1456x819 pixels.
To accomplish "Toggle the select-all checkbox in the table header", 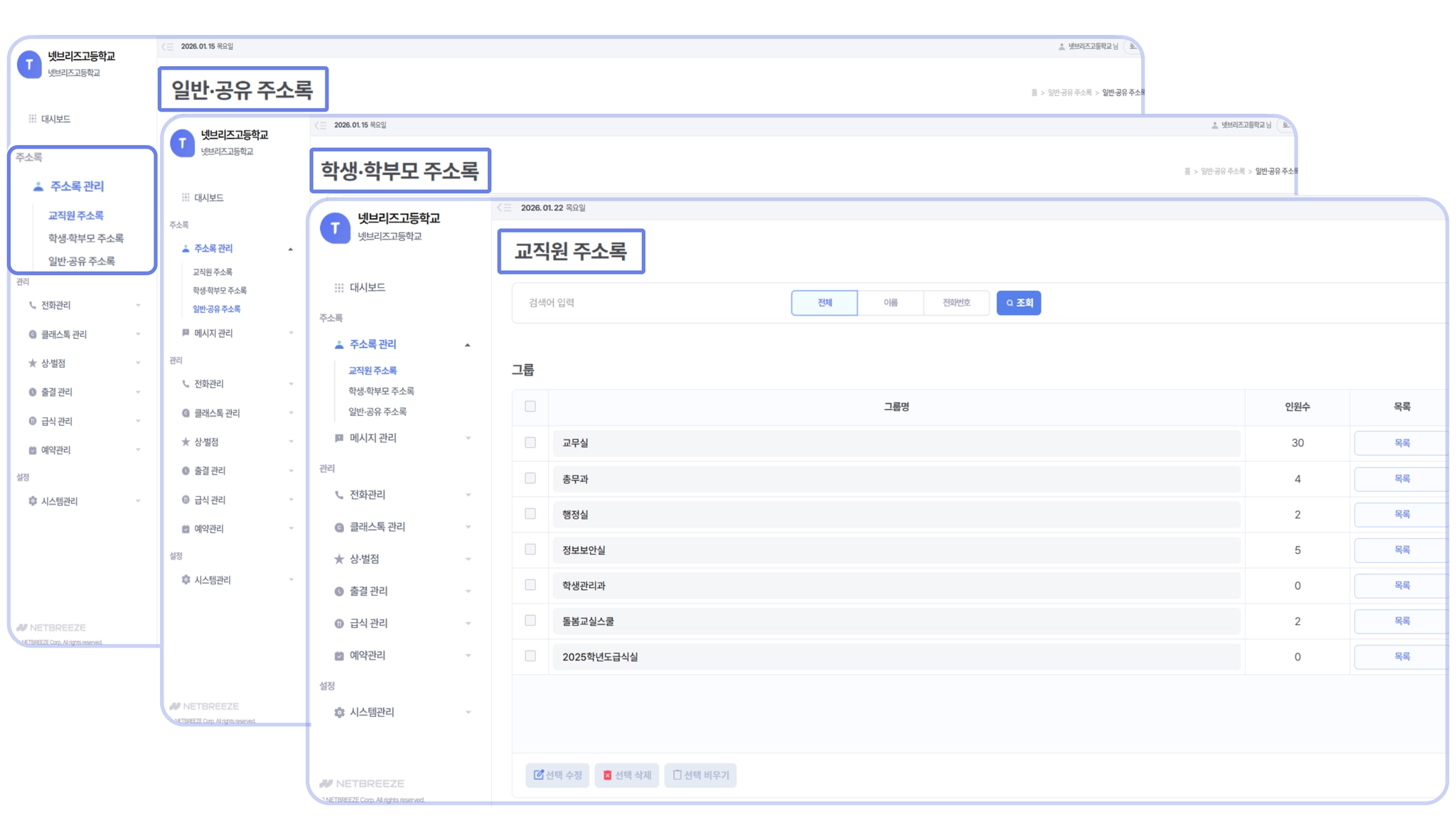I will tap(530, 406).
